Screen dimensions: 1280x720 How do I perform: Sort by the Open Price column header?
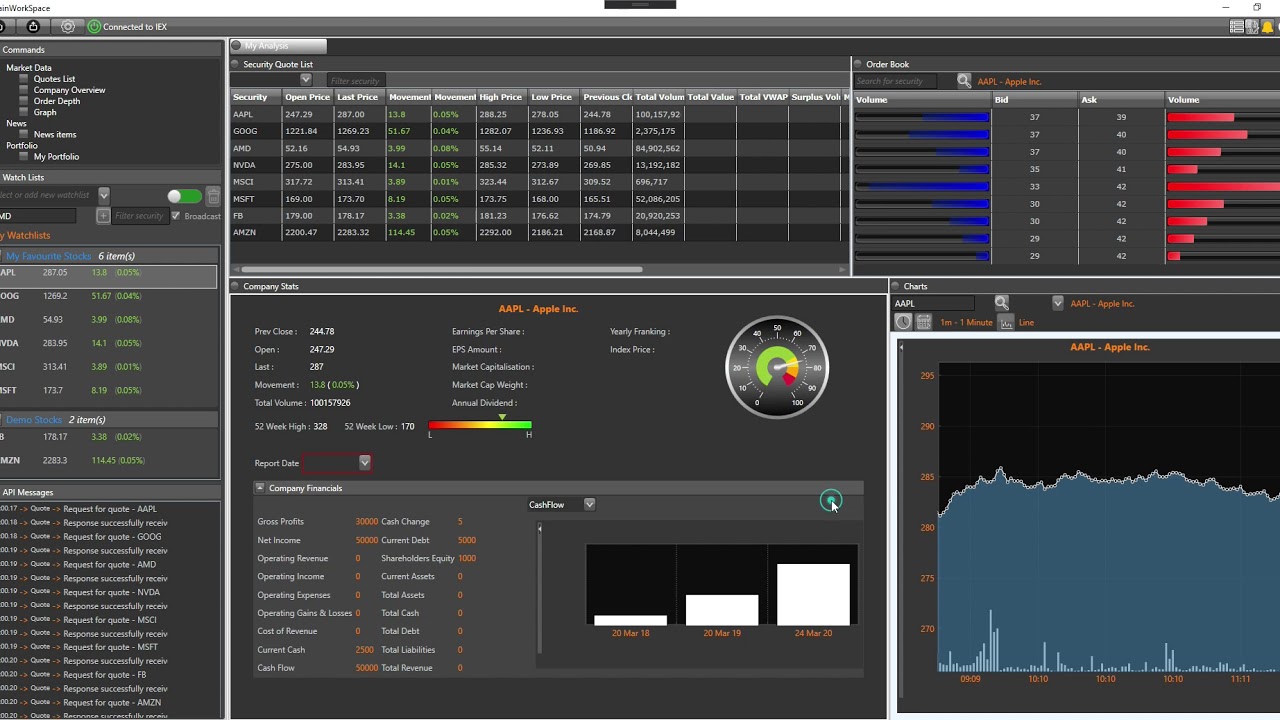pyautogui.click(x=307, y=97)
